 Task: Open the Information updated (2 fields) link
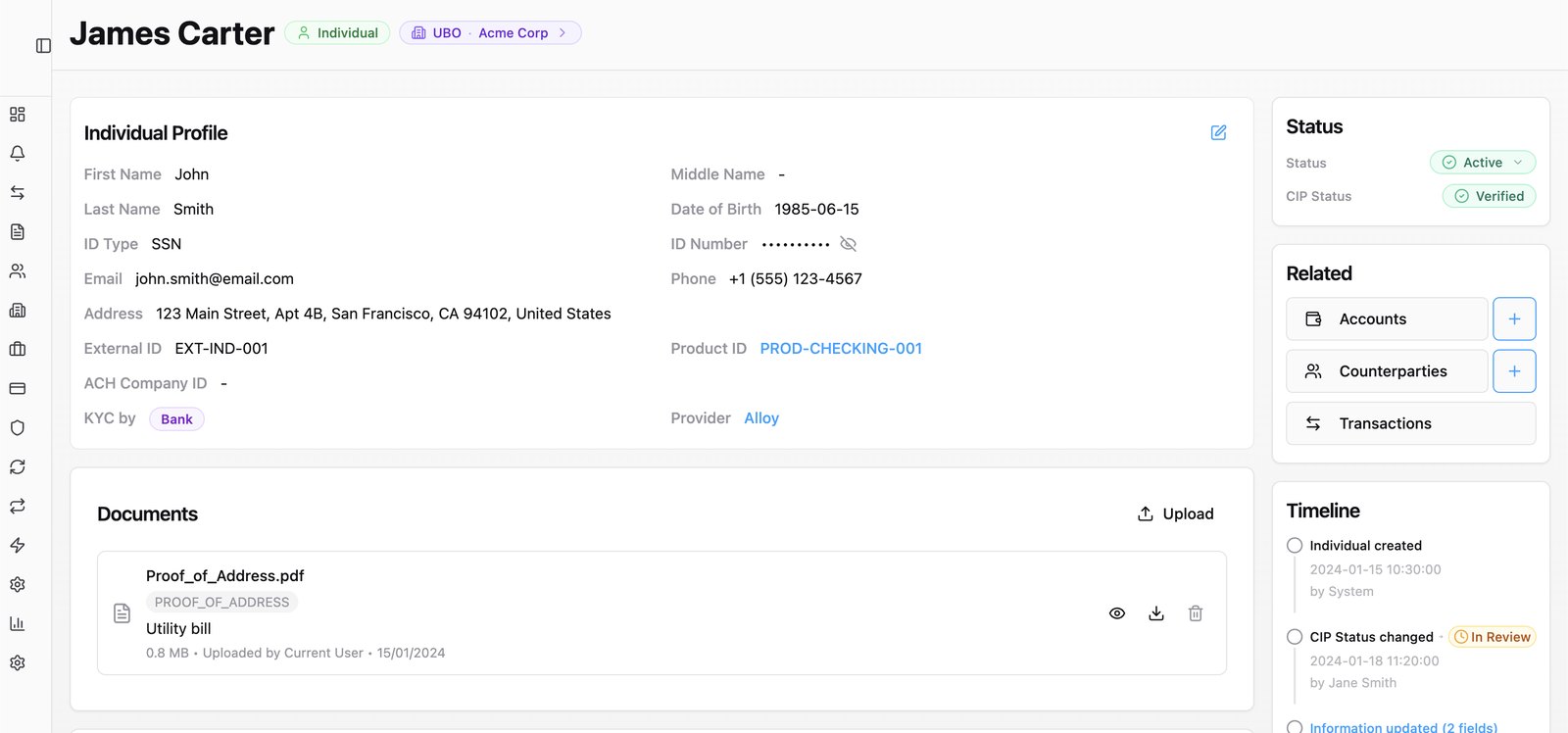coord(1403,727)
